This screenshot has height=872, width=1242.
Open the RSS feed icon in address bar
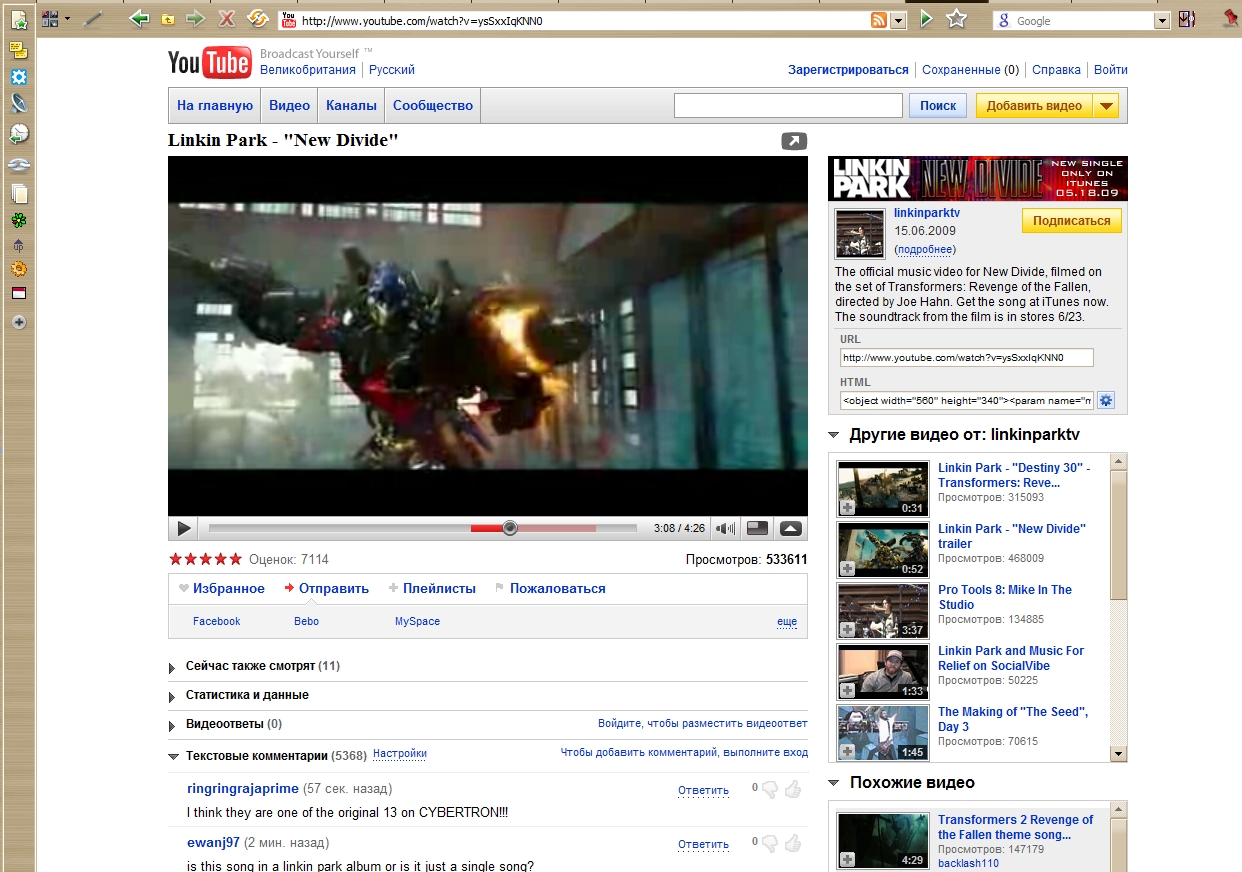click(x=879, y=20)
